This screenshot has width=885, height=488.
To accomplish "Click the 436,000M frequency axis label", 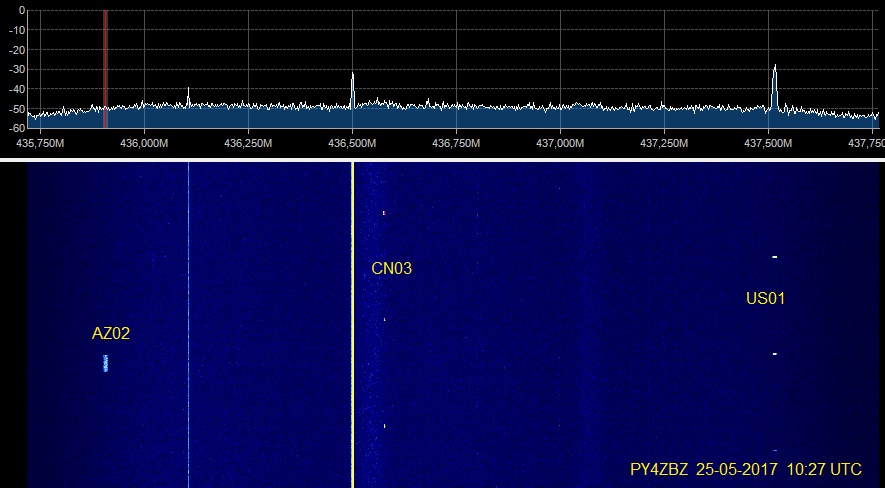I will click(x=144, y=143).
